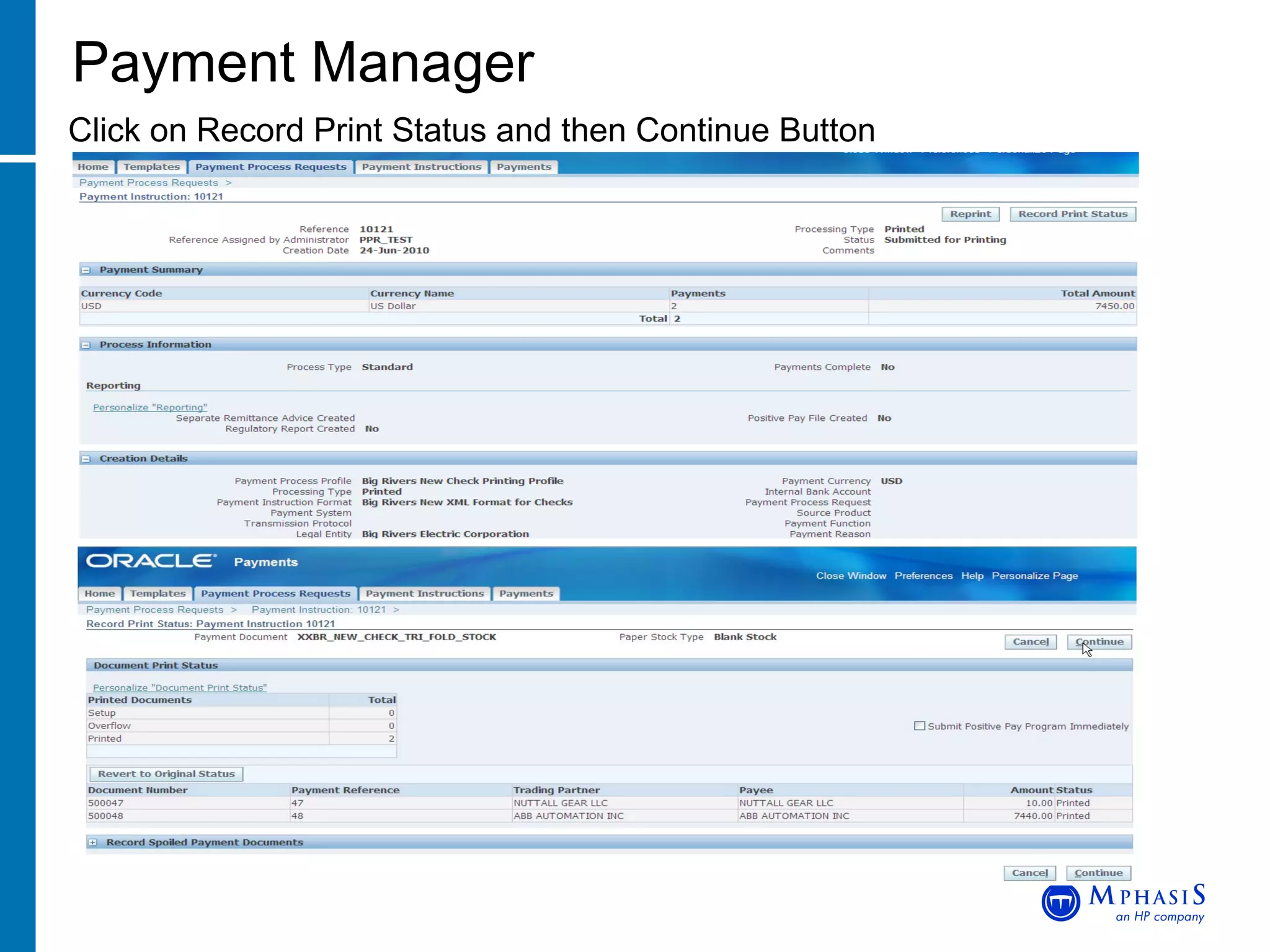Click total amount 7450.00
The height and width of the screenshot is (952, 1270).
coord(1115,306)
